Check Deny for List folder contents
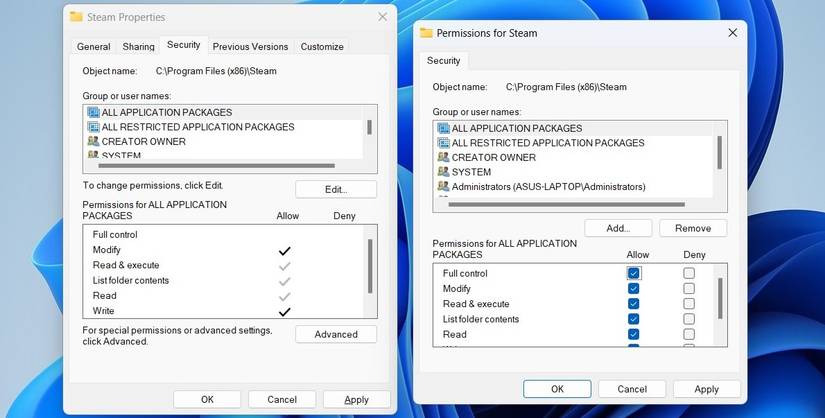The width and height of the screenshot is (825, 418). coord(689,319)
